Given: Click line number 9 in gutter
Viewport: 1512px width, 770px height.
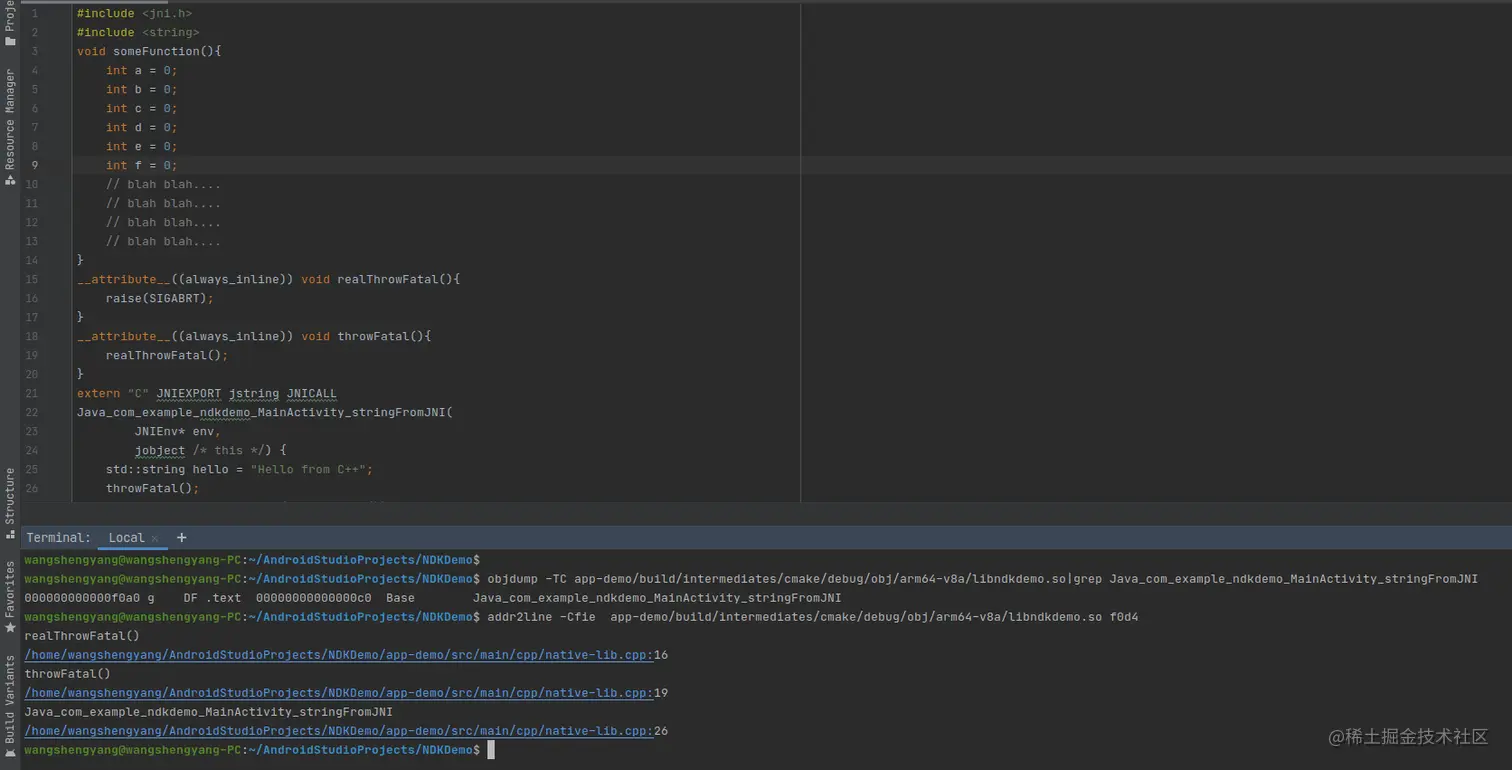Looking at the screenshot, I should click(34, 166).
